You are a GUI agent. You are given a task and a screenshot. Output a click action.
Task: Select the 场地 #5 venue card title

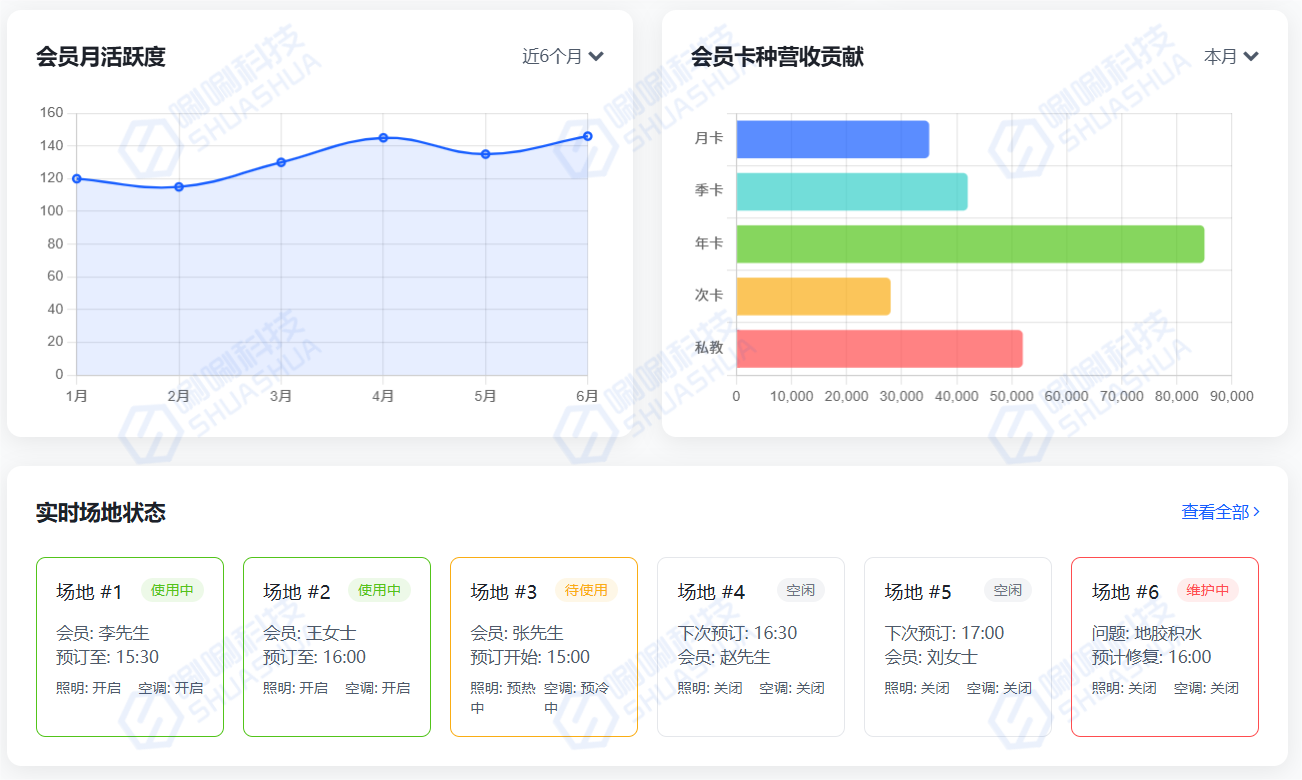click(918, 592)
